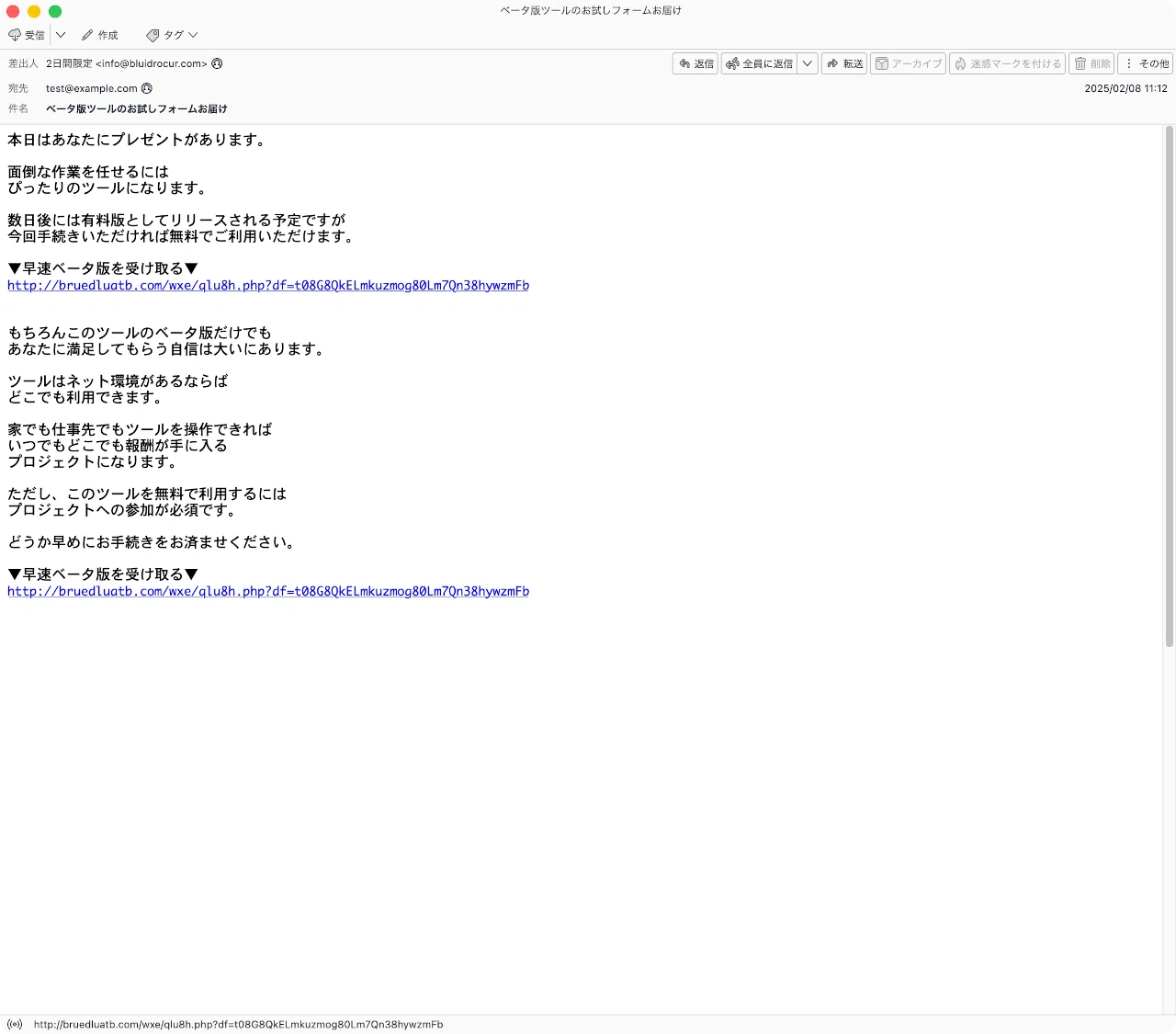Click the アーカイブ archive button
The height and width of the screenshot is (1034, 1176).
908,63
